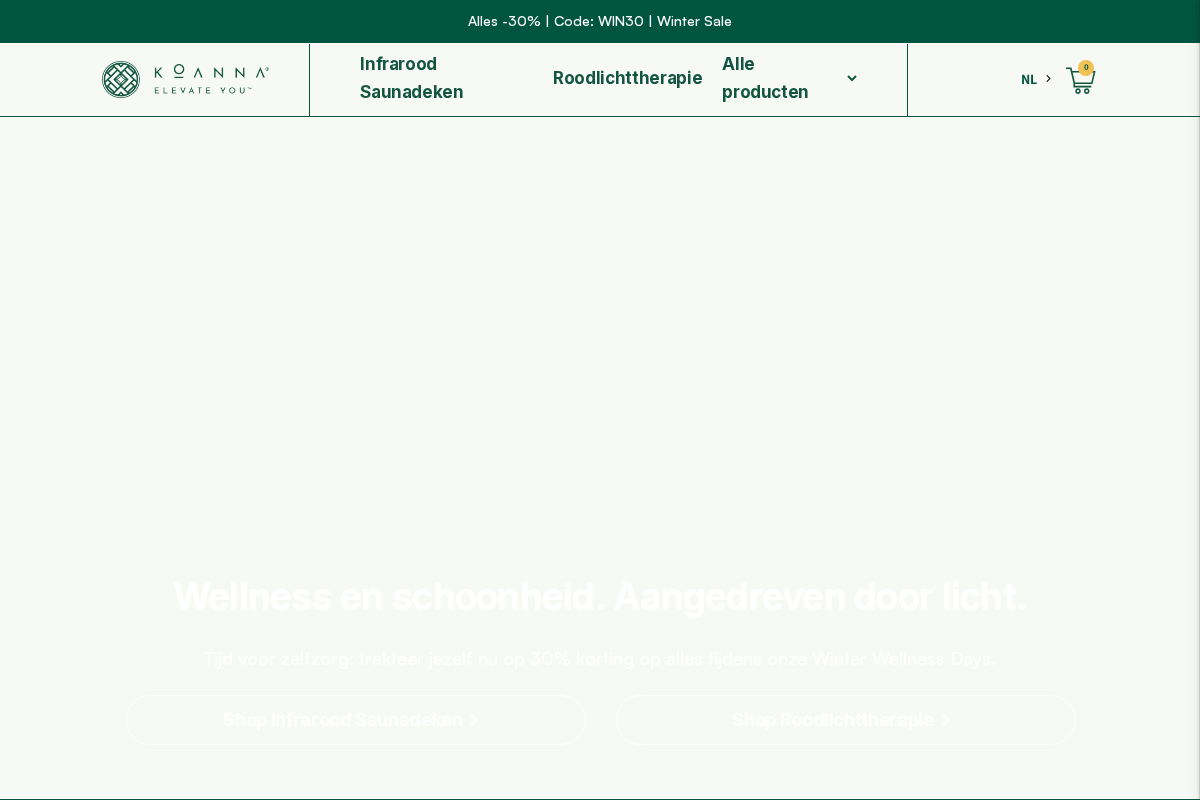
Task: Open the cart via the trolley symbol
Action: point(1080,82)
